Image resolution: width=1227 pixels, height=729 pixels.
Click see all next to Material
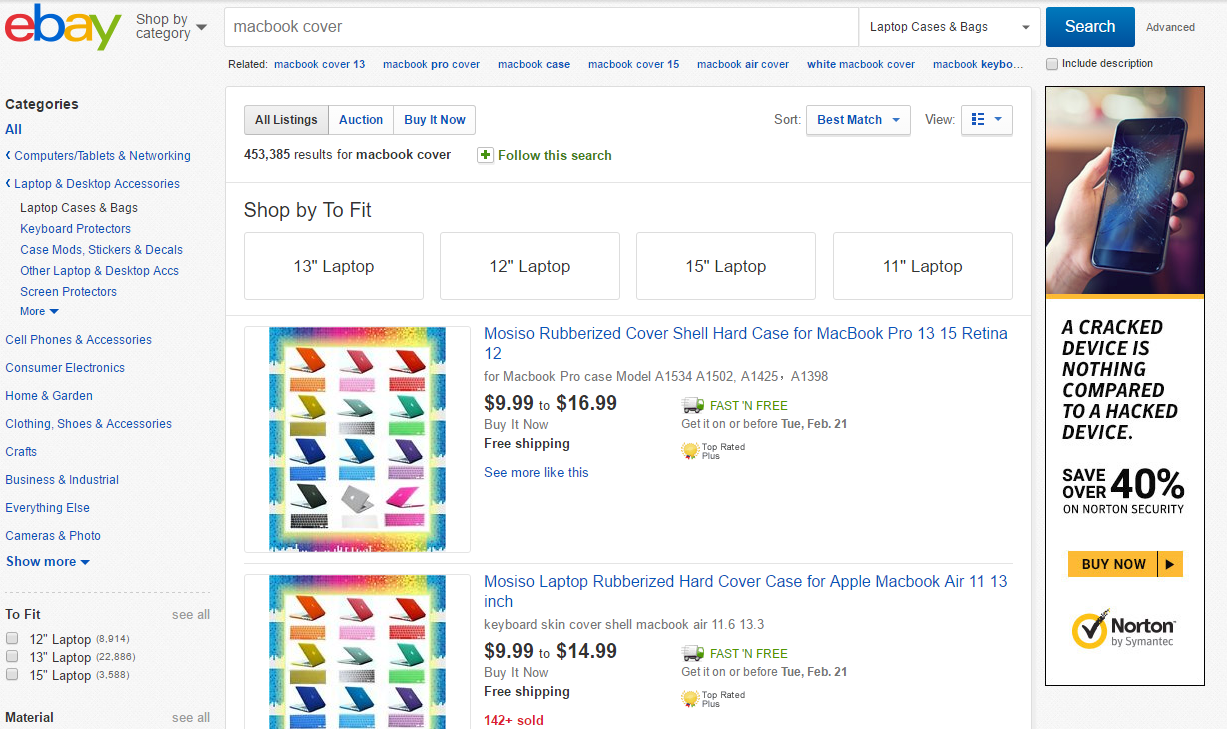tap(191, 718)
